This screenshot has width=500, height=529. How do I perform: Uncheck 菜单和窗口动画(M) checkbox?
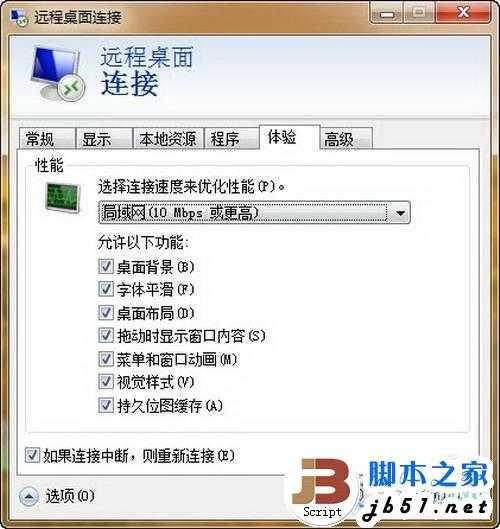(106, 359)
